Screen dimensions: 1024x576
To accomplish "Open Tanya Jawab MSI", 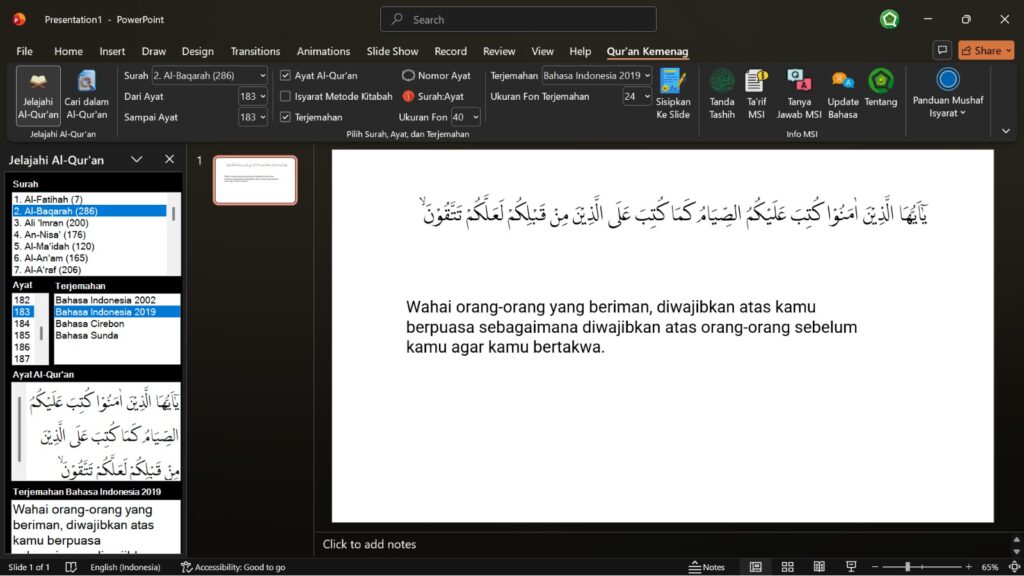I will (x=799, y=82).
